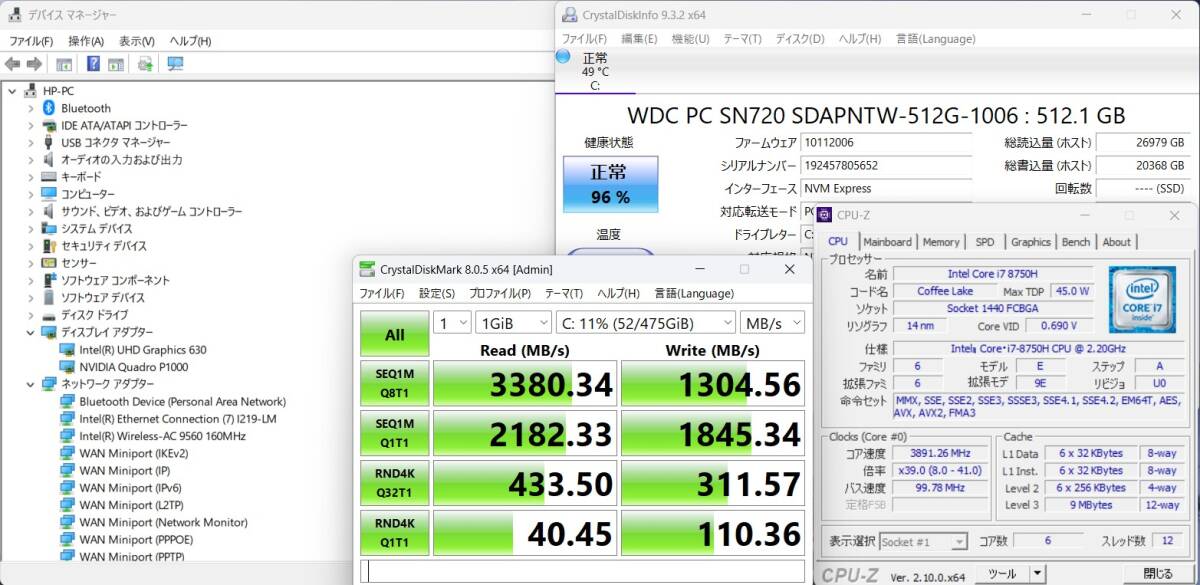Open the test count dropdown showing 1
This screenshot has width=1200, height=585.
click(x=452, y=322)
